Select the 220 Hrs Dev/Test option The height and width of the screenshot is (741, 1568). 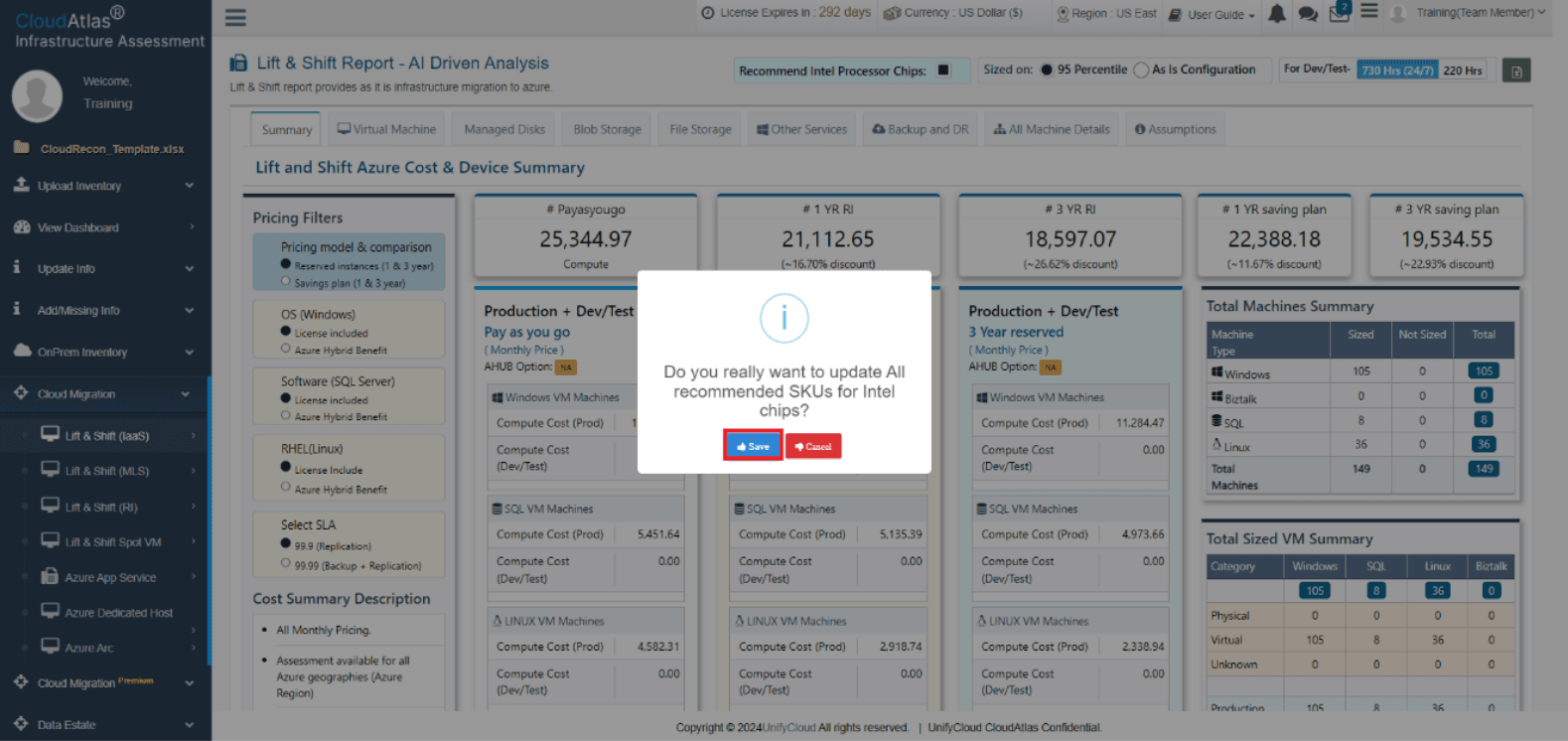click(x=1462, y=71)
